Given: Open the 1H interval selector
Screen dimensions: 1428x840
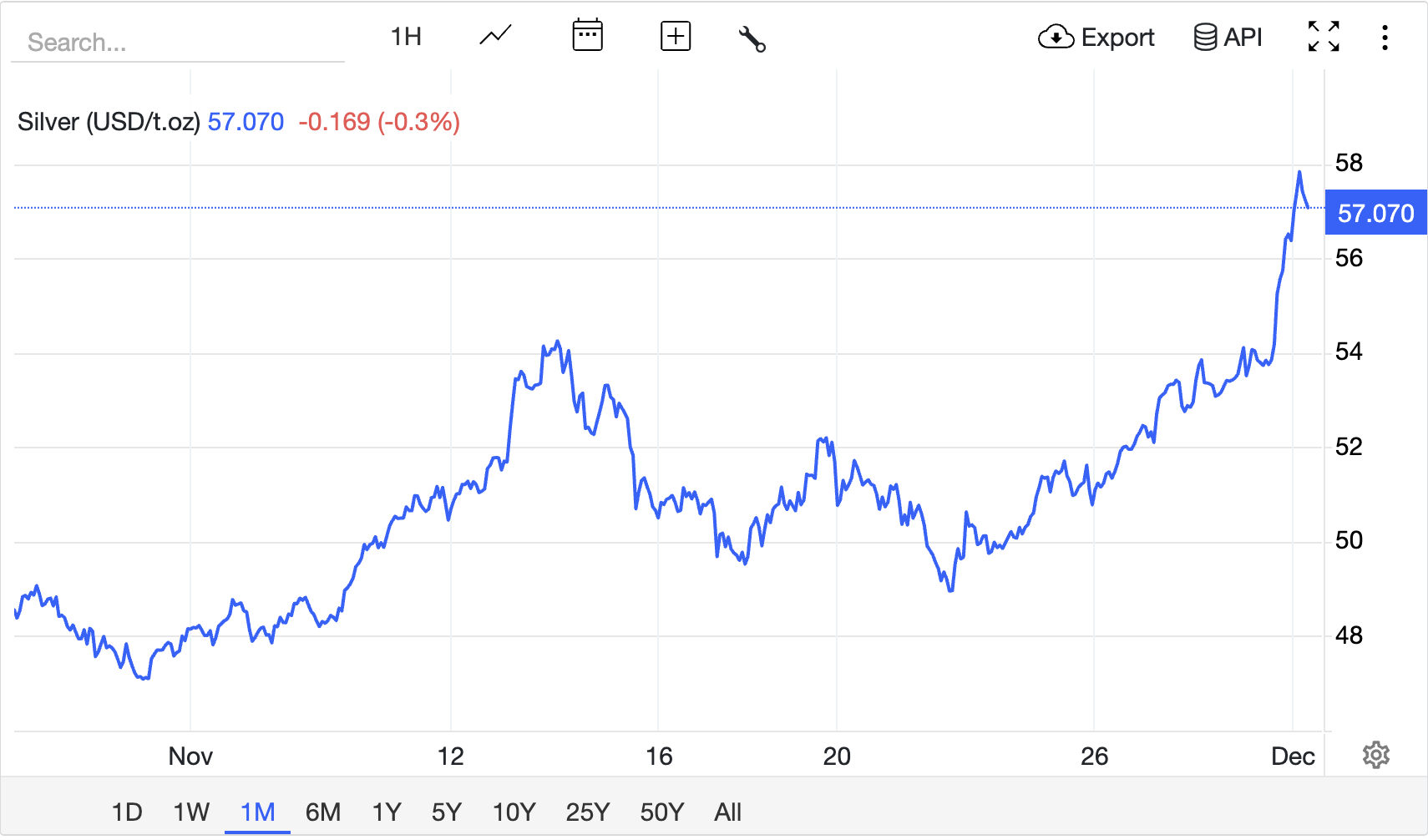Looking at the screenshot, I should click(406, 36).
